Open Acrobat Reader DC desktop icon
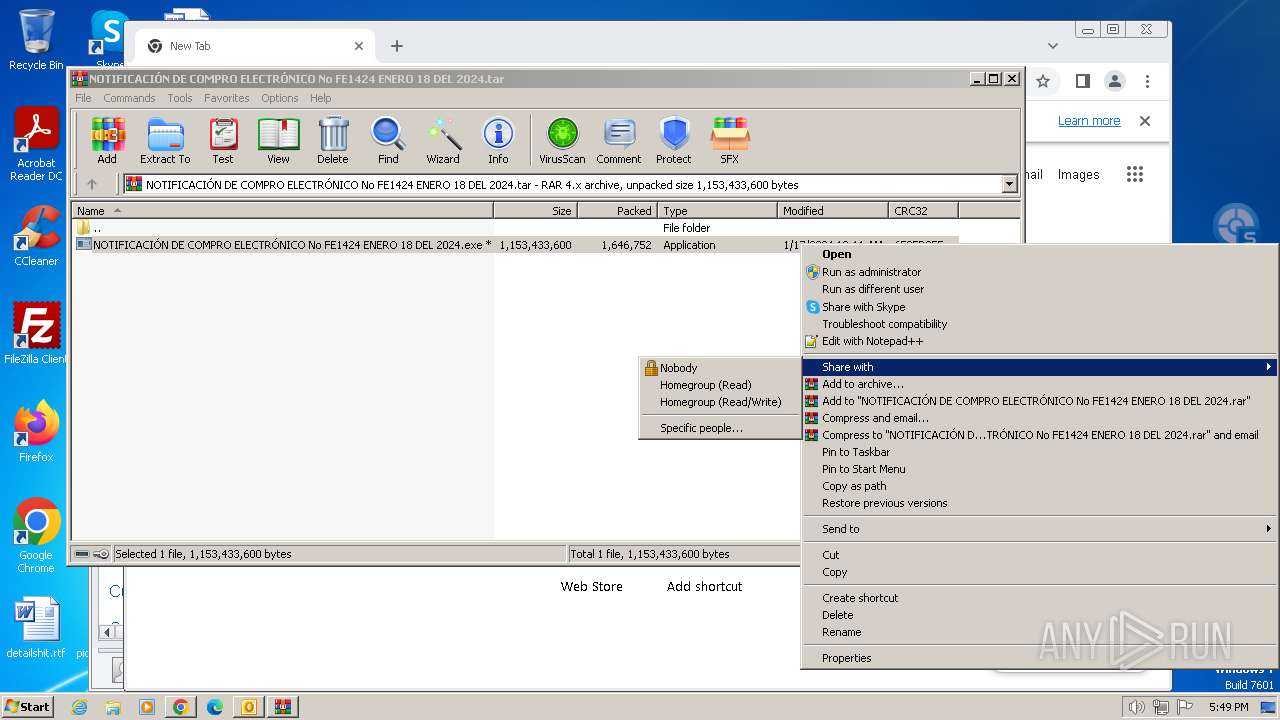This screenshot has width=1280, height=720. [x=36, y=145]
